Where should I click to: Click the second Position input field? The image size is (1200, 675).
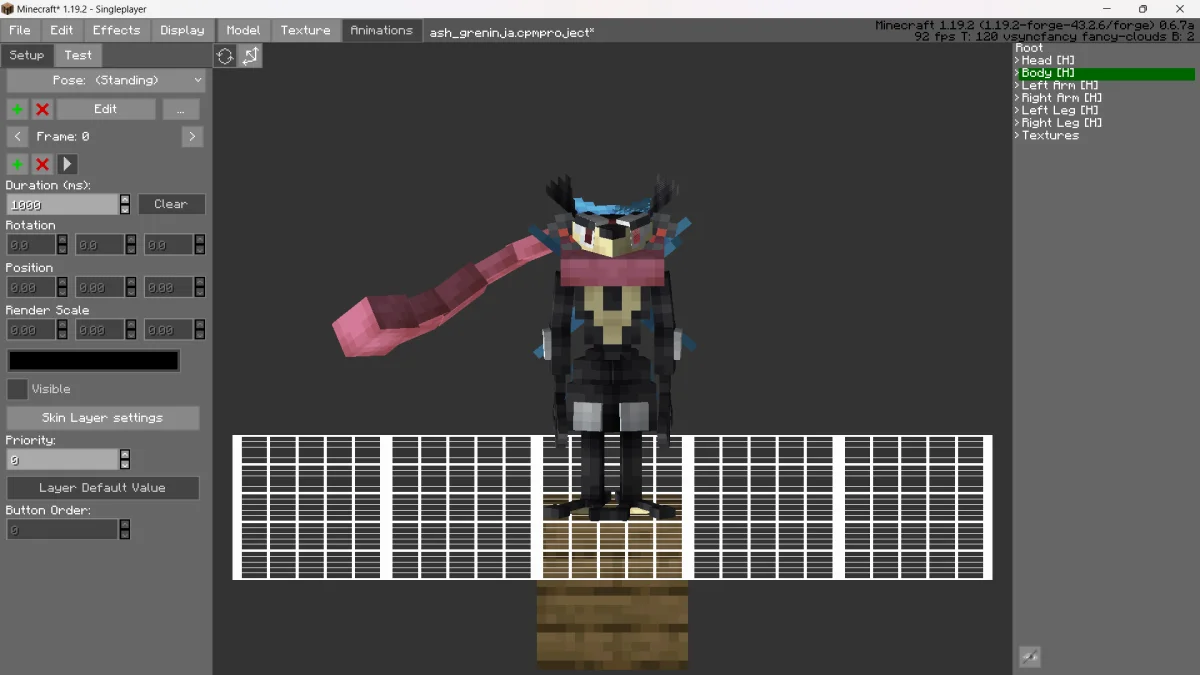point(100,287)
